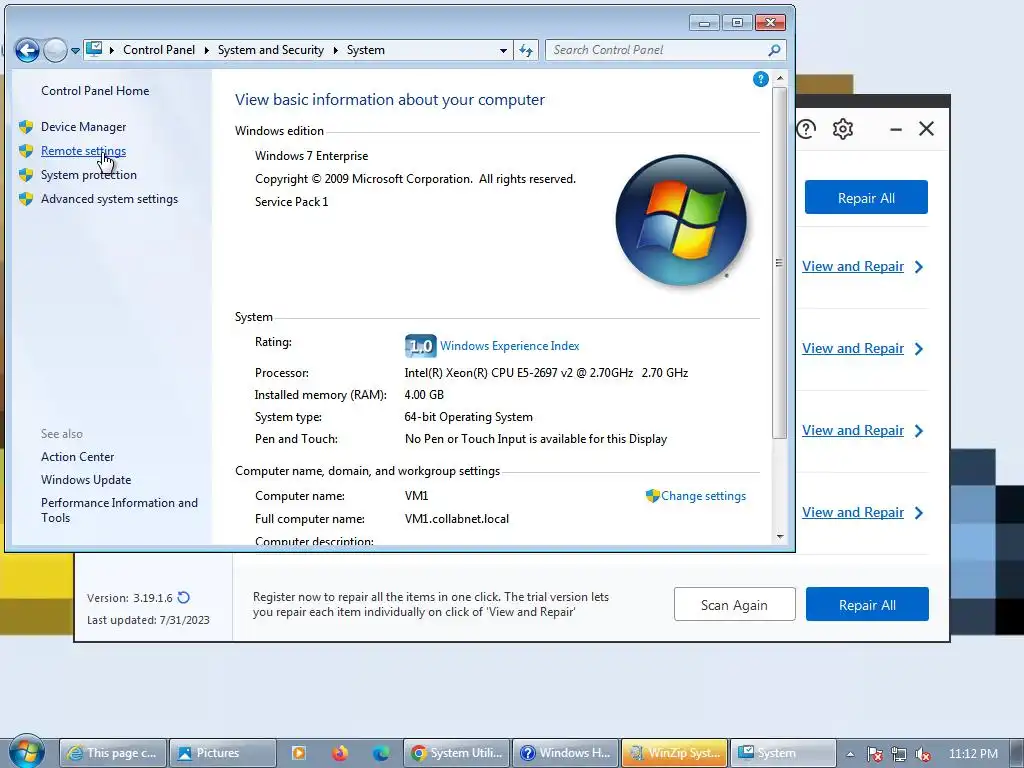Screen dimensions: 1024x768
Task: Click the refresh button next to address bar
Action: coord(526,50)
